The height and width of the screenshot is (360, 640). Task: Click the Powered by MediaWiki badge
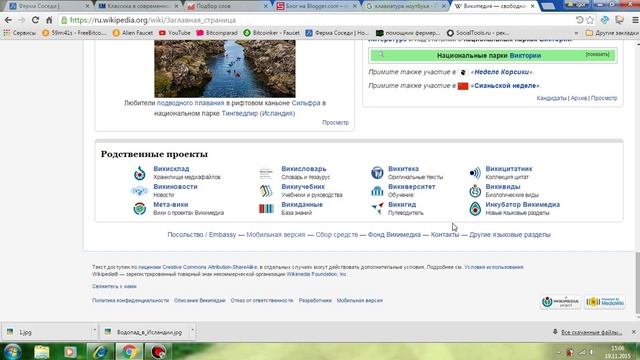(x=605, y=302)
